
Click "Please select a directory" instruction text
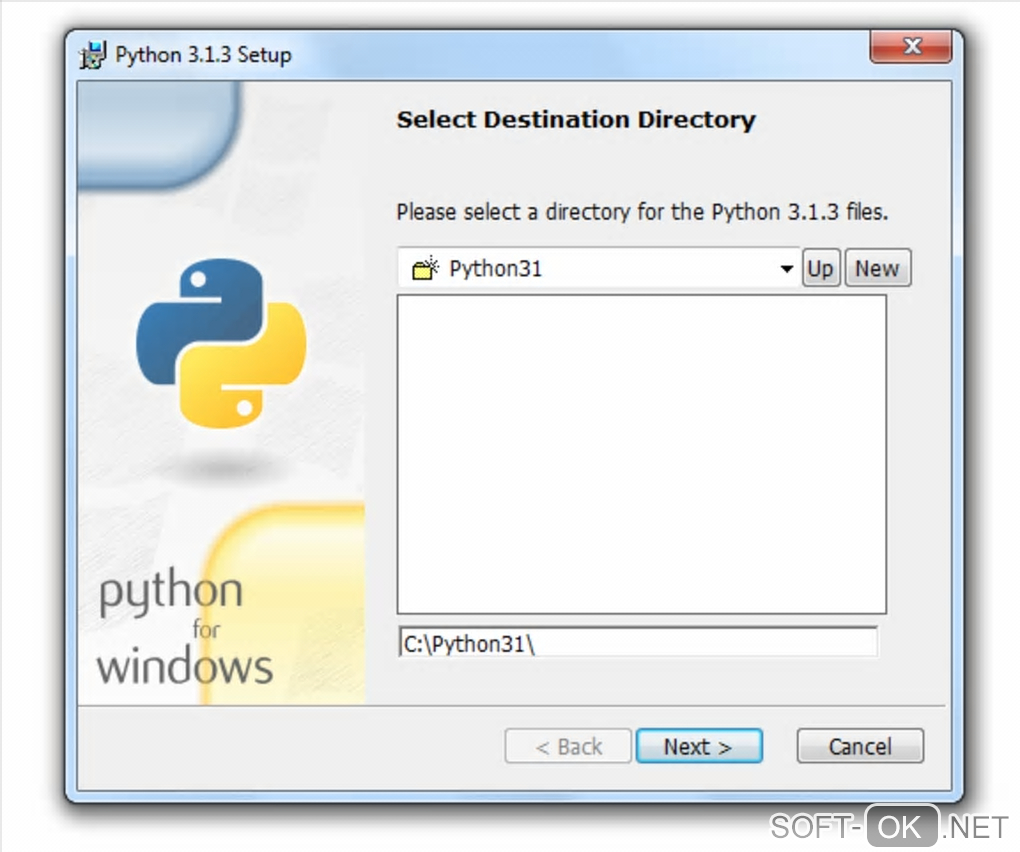(642, 212)
